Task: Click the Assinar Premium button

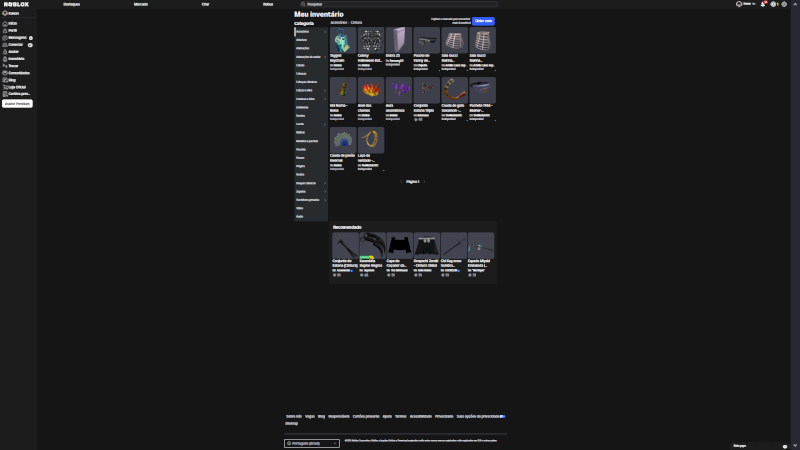Action: click(x=18, y=103)
